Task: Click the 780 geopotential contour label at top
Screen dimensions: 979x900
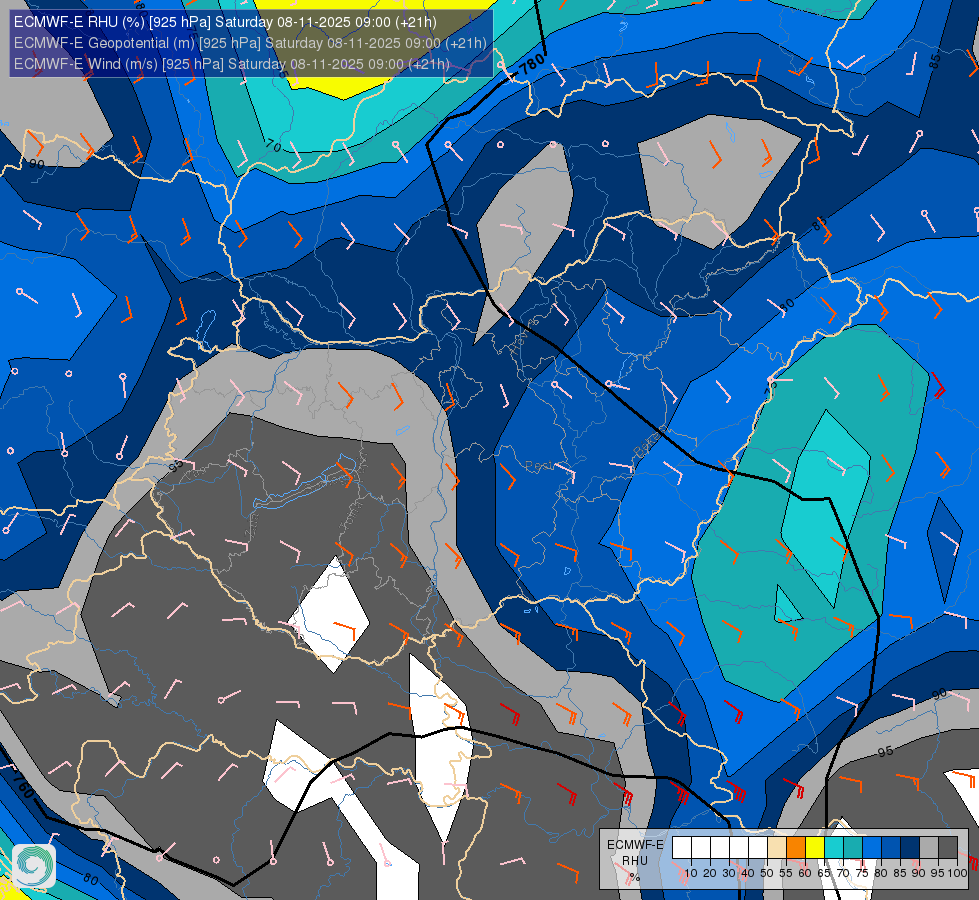Action: 531,64
